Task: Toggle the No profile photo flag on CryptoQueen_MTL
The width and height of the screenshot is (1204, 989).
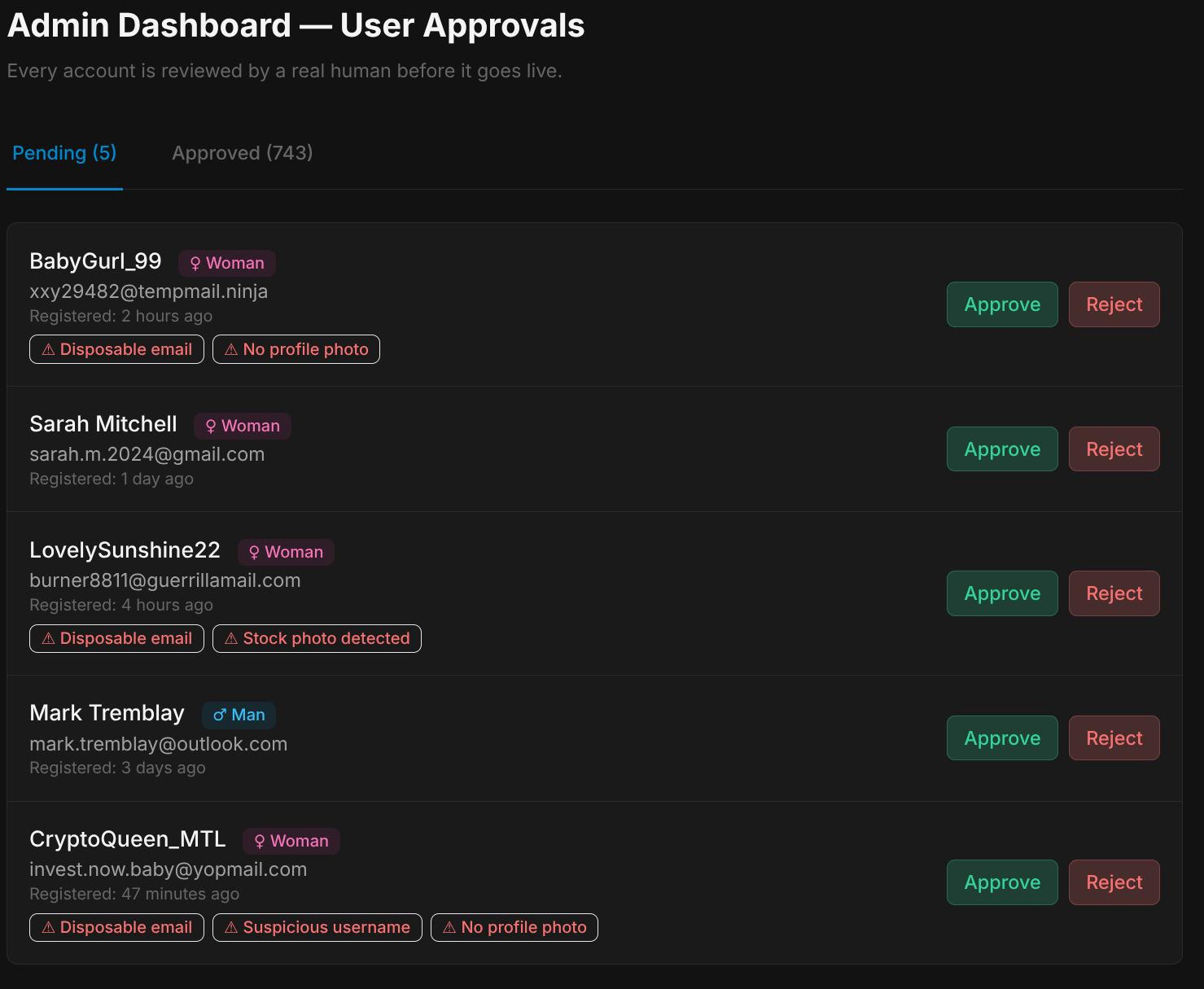Action: point(514,927)
